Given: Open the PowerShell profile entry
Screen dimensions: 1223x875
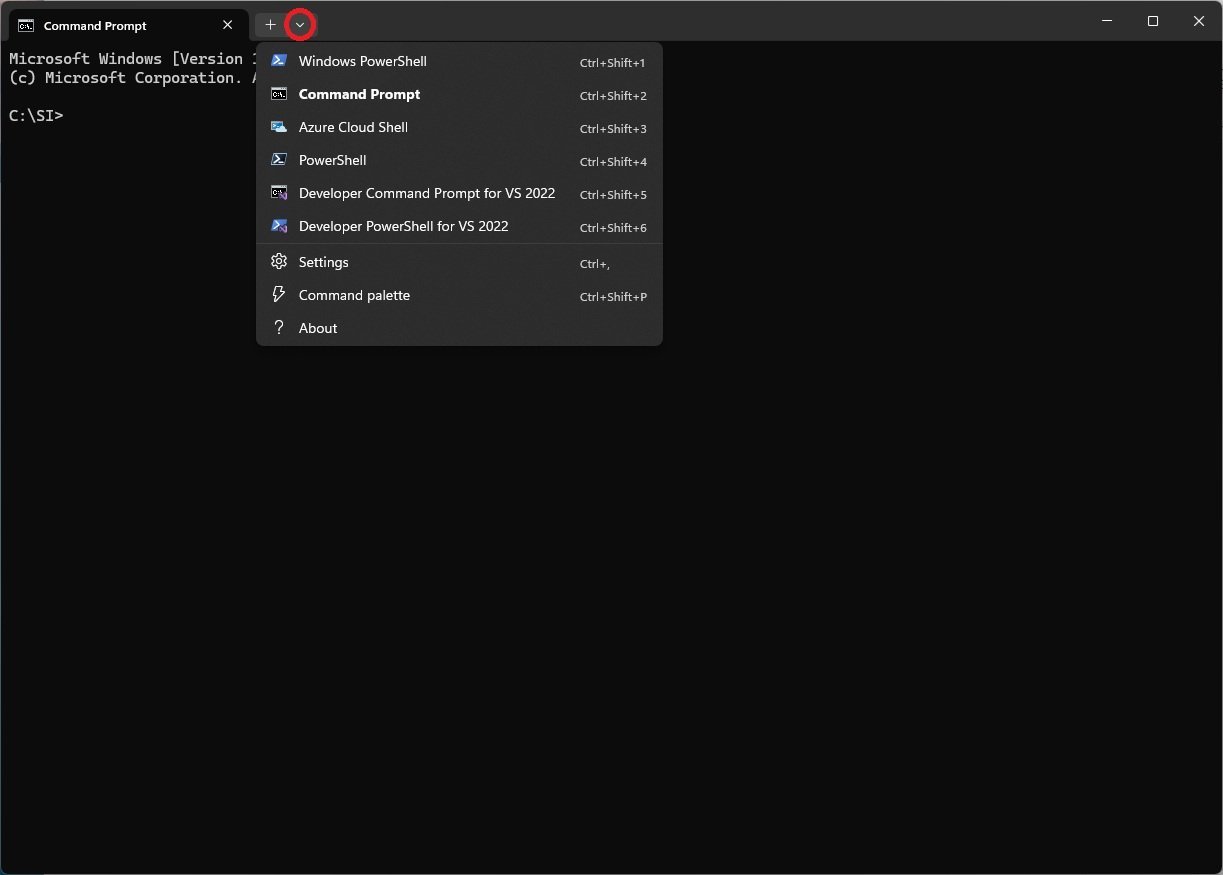Looking at the screenshot, I should (459, 160).
